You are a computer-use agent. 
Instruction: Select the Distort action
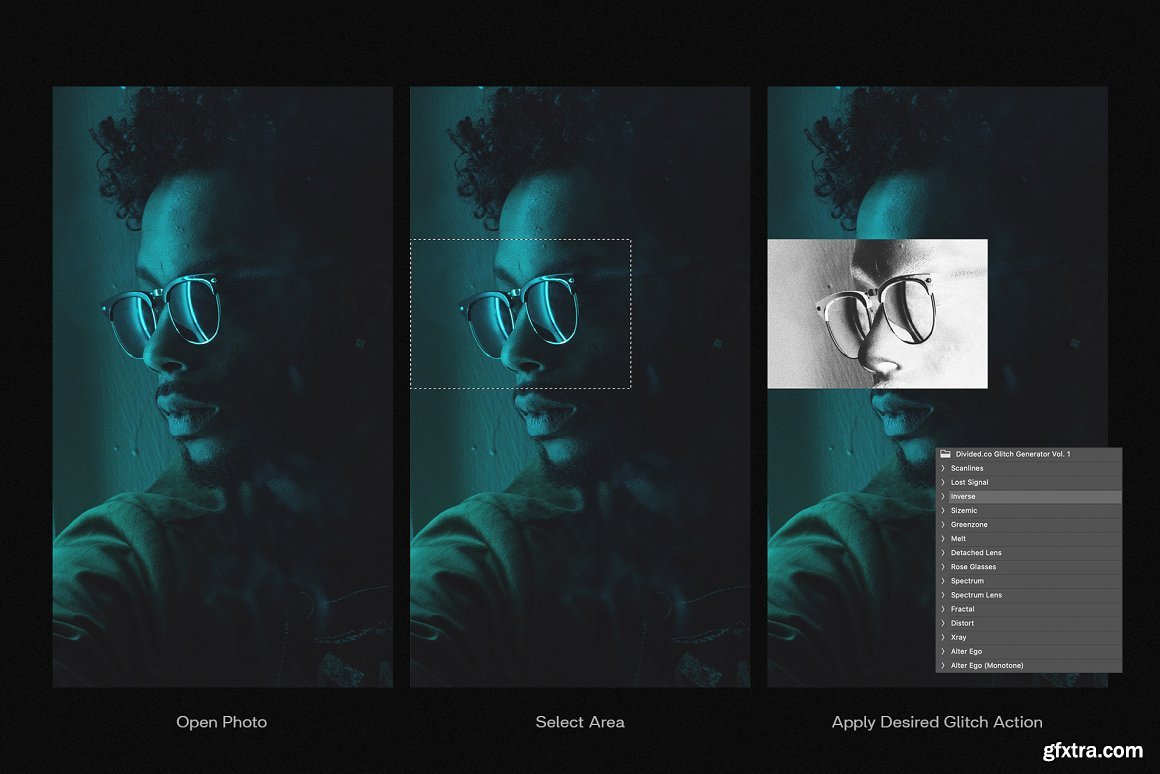tap(962, 623)
